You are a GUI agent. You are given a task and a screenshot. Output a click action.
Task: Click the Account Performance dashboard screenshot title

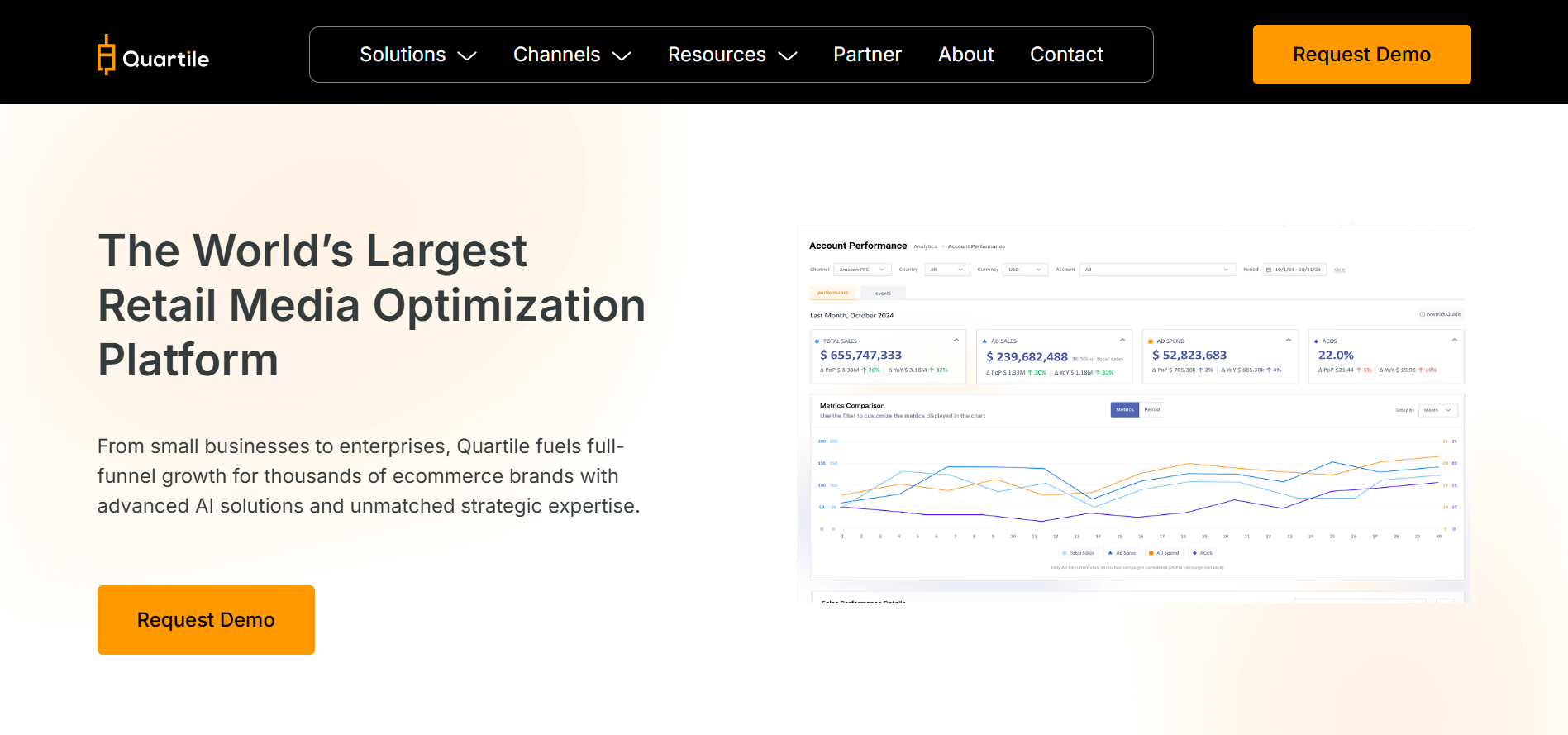[x=858, y=246]
